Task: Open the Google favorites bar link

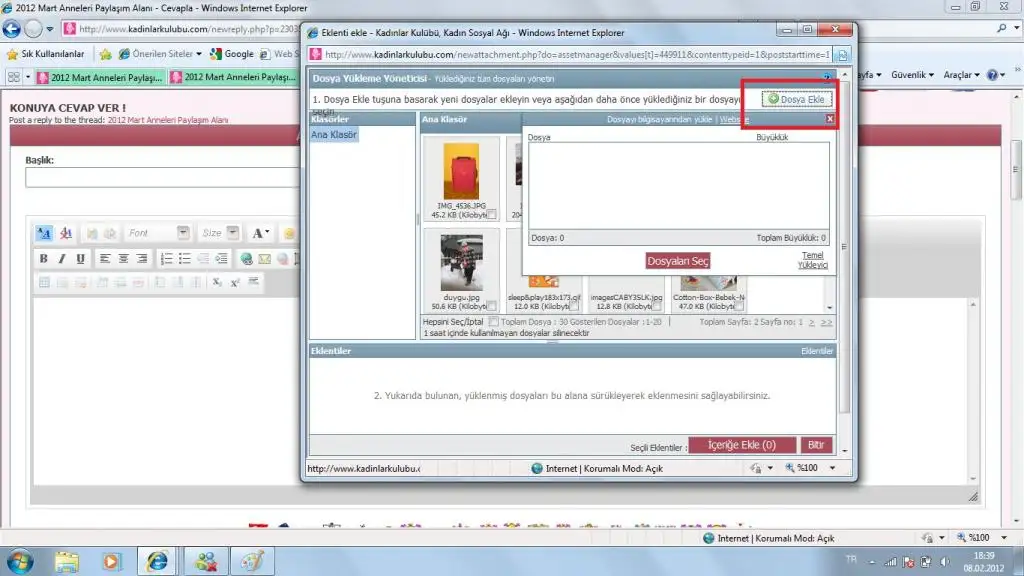Action: [232, 54]
